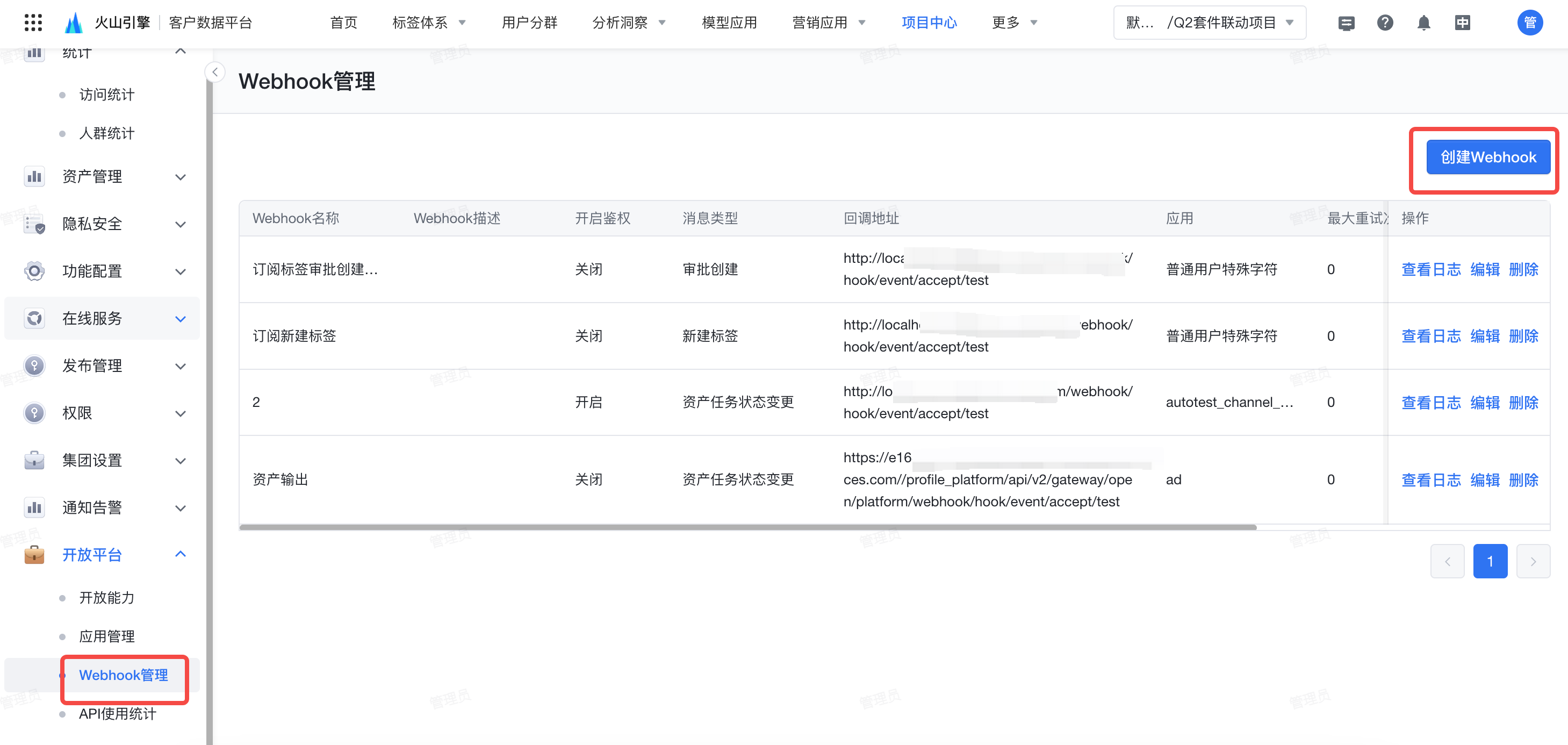Collapse the 统计 section chevron
The height and width of the screenshot is (745, 1568).
pyautogui.click(x=180, y=52)
